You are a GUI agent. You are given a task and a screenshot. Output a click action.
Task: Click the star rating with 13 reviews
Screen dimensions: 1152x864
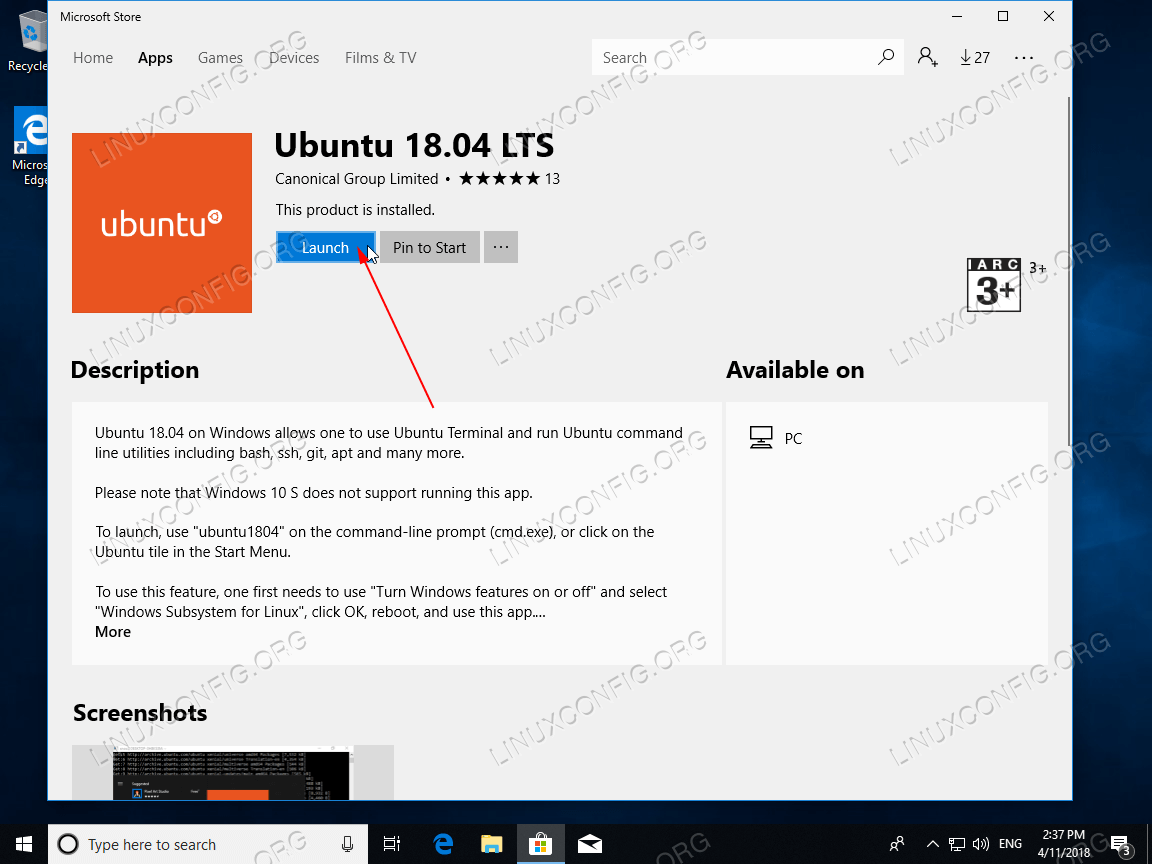coord(509,179)
